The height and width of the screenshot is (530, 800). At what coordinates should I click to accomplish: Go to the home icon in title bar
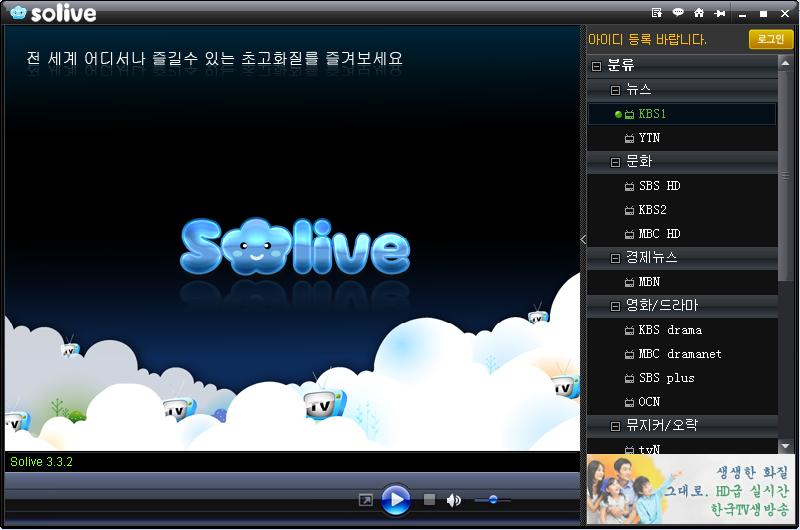(x=699, y=13)
